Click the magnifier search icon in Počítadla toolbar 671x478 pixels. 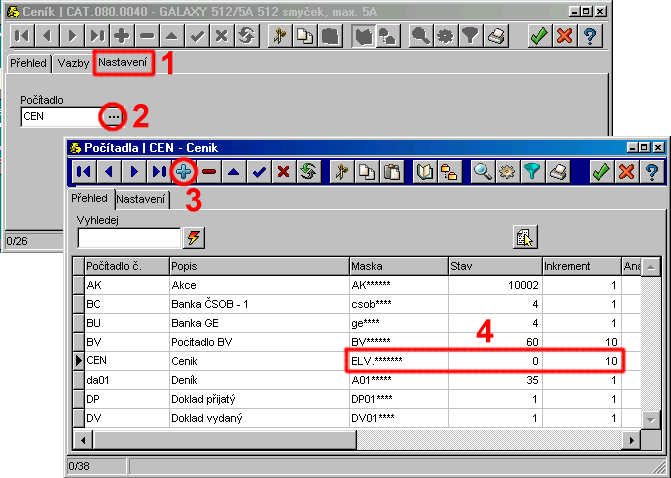[481, 172]
